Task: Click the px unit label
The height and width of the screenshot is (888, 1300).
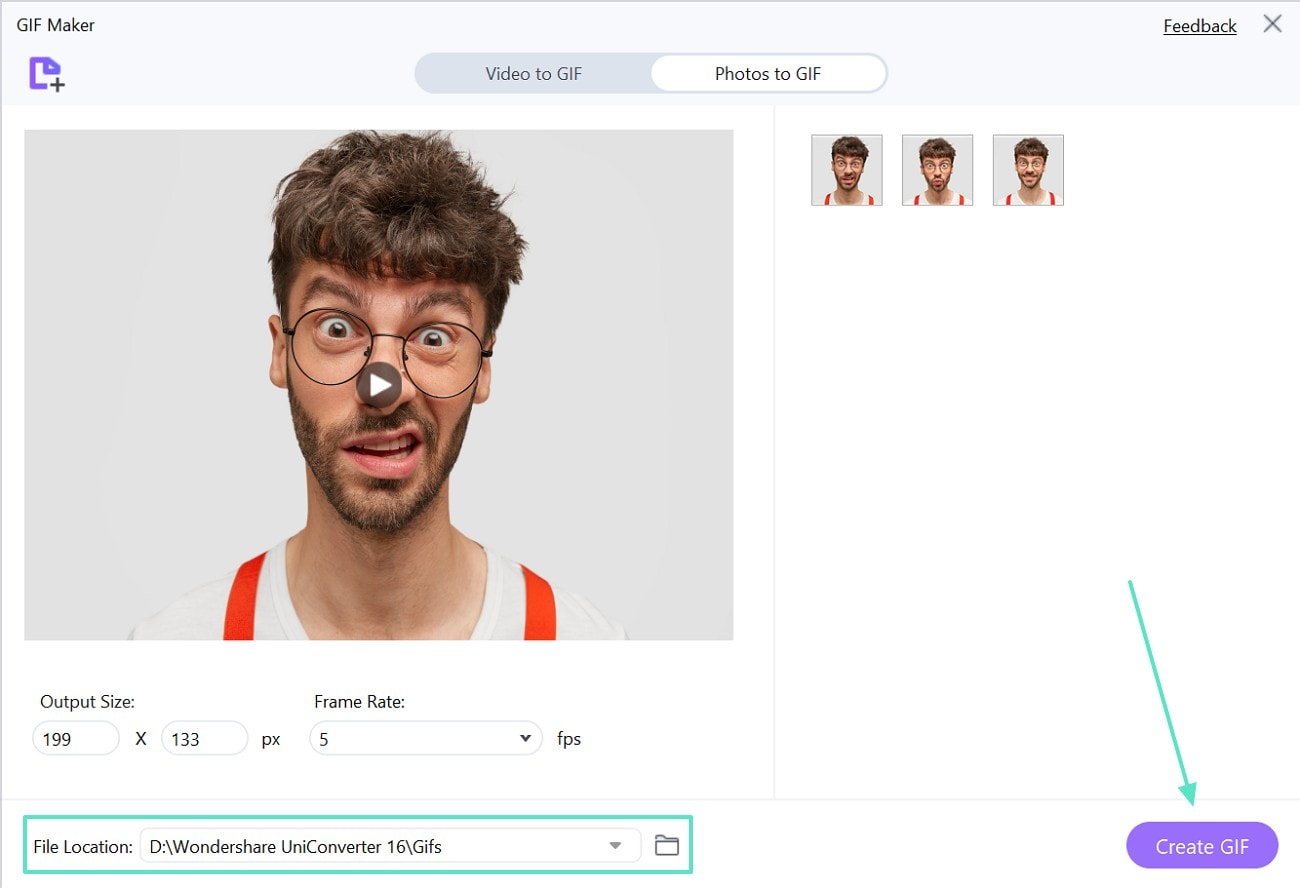Action: point(271,741)
